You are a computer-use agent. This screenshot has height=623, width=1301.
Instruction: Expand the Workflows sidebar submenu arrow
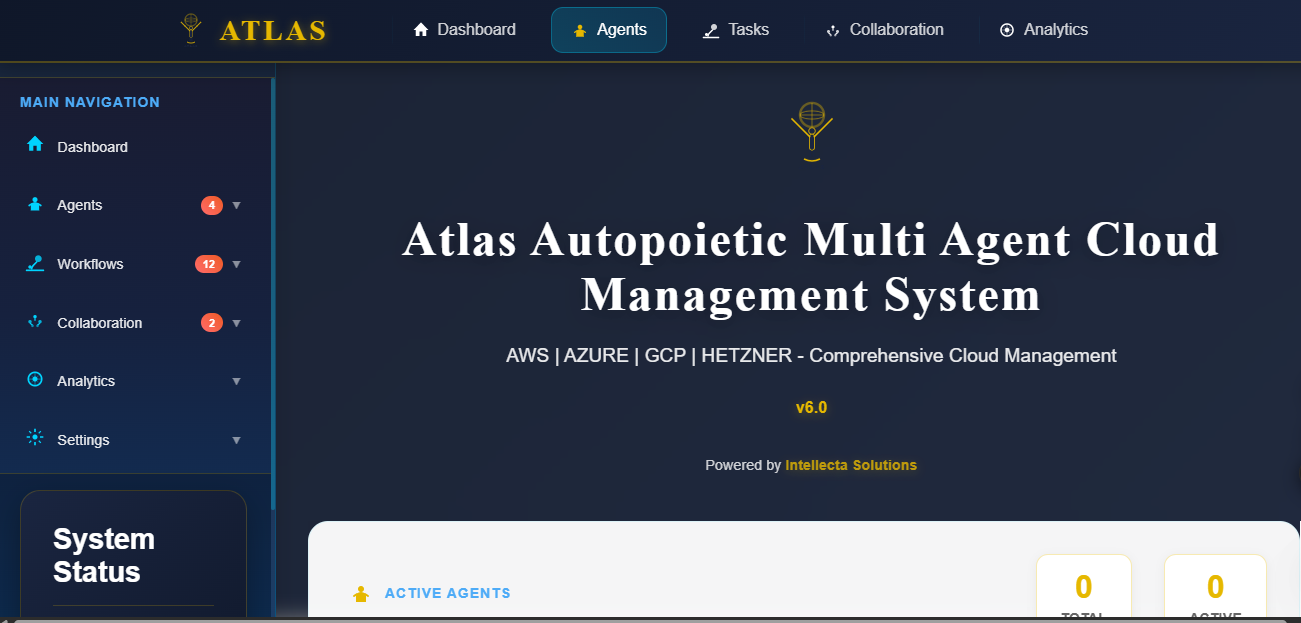pyautogui.click(x=237, y=264)
